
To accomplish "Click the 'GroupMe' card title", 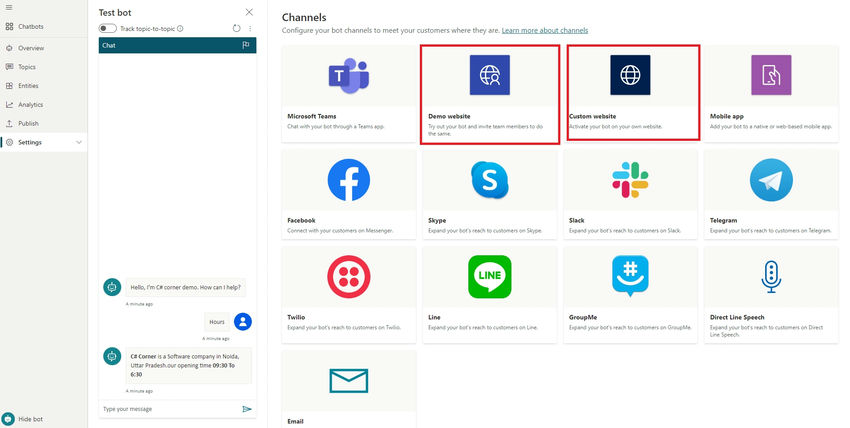I will tap(583, 317).
